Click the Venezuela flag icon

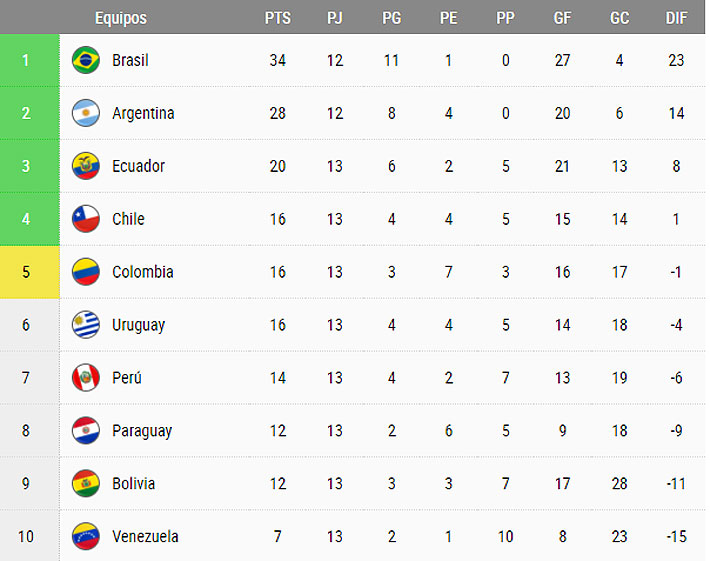(x=86, y=537)
